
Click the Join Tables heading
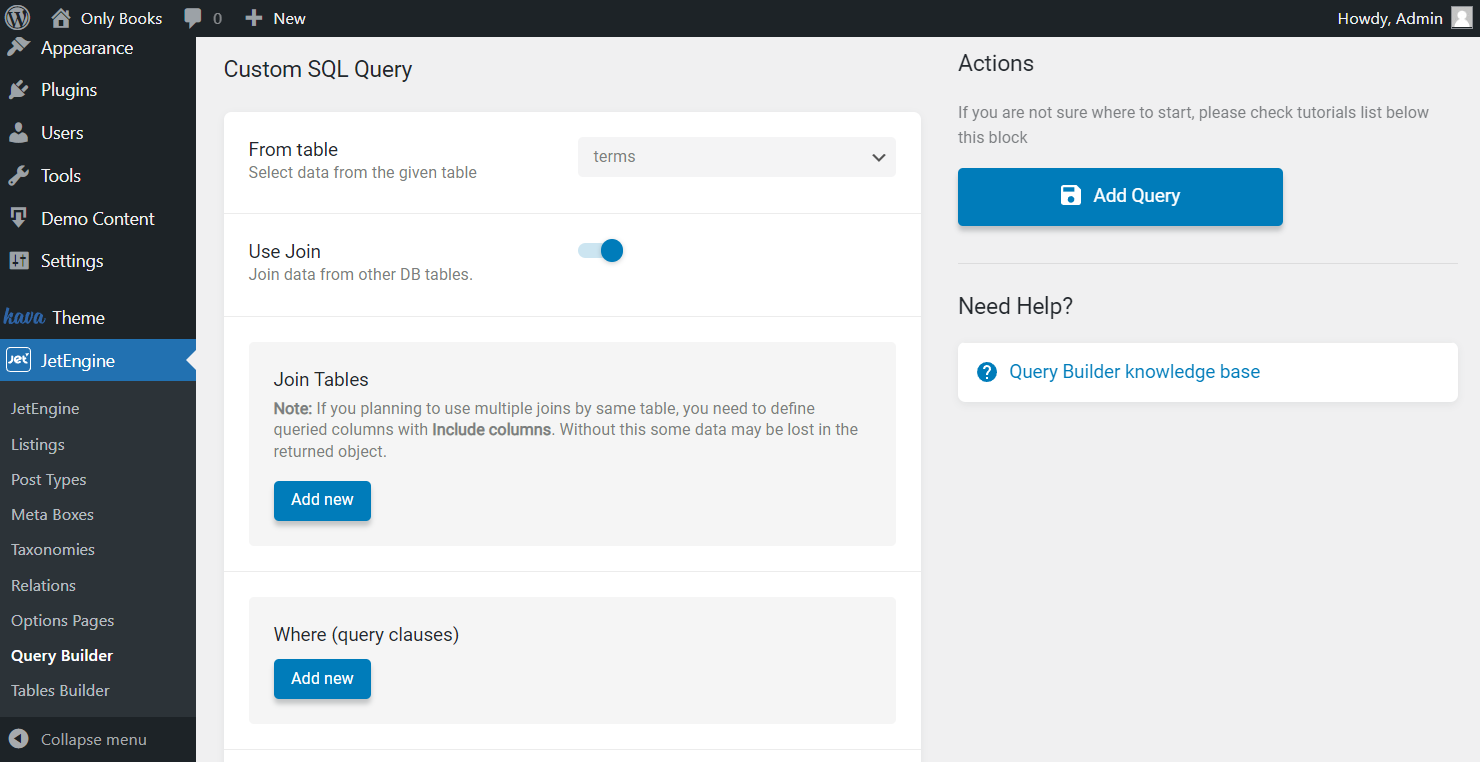[321, 379]
